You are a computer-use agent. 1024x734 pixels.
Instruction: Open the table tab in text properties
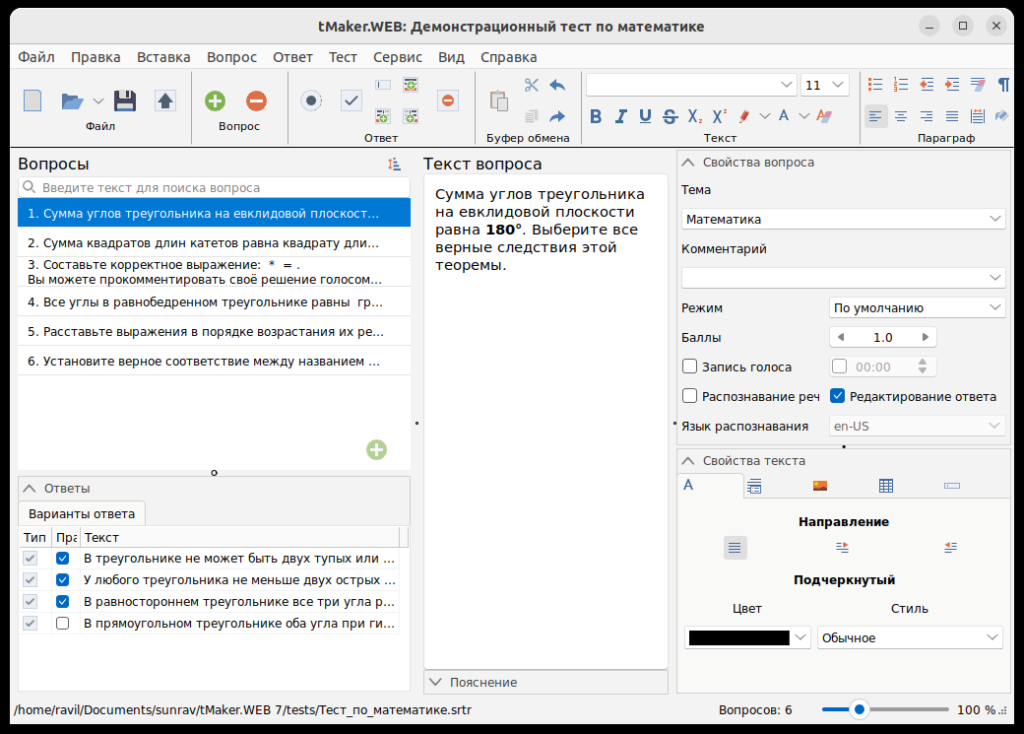click(886, 485)
